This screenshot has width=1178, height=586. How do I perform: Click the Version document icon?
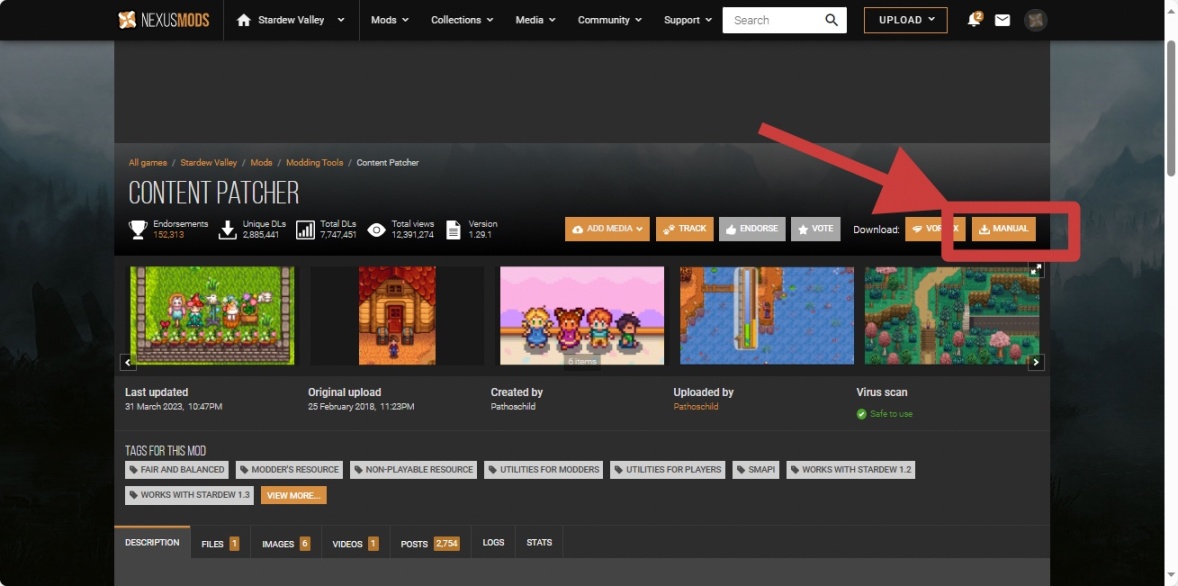tap(453, 230)
